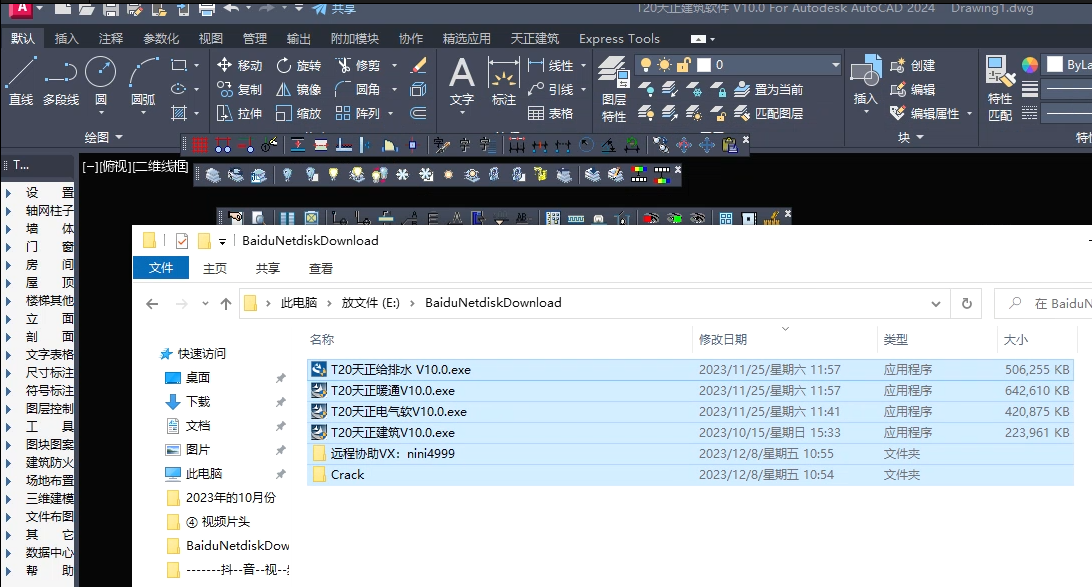This screenshot has height=587, width=1092.
Task: Click the color wheel icon in Properties
Action: click(1029, 65)
